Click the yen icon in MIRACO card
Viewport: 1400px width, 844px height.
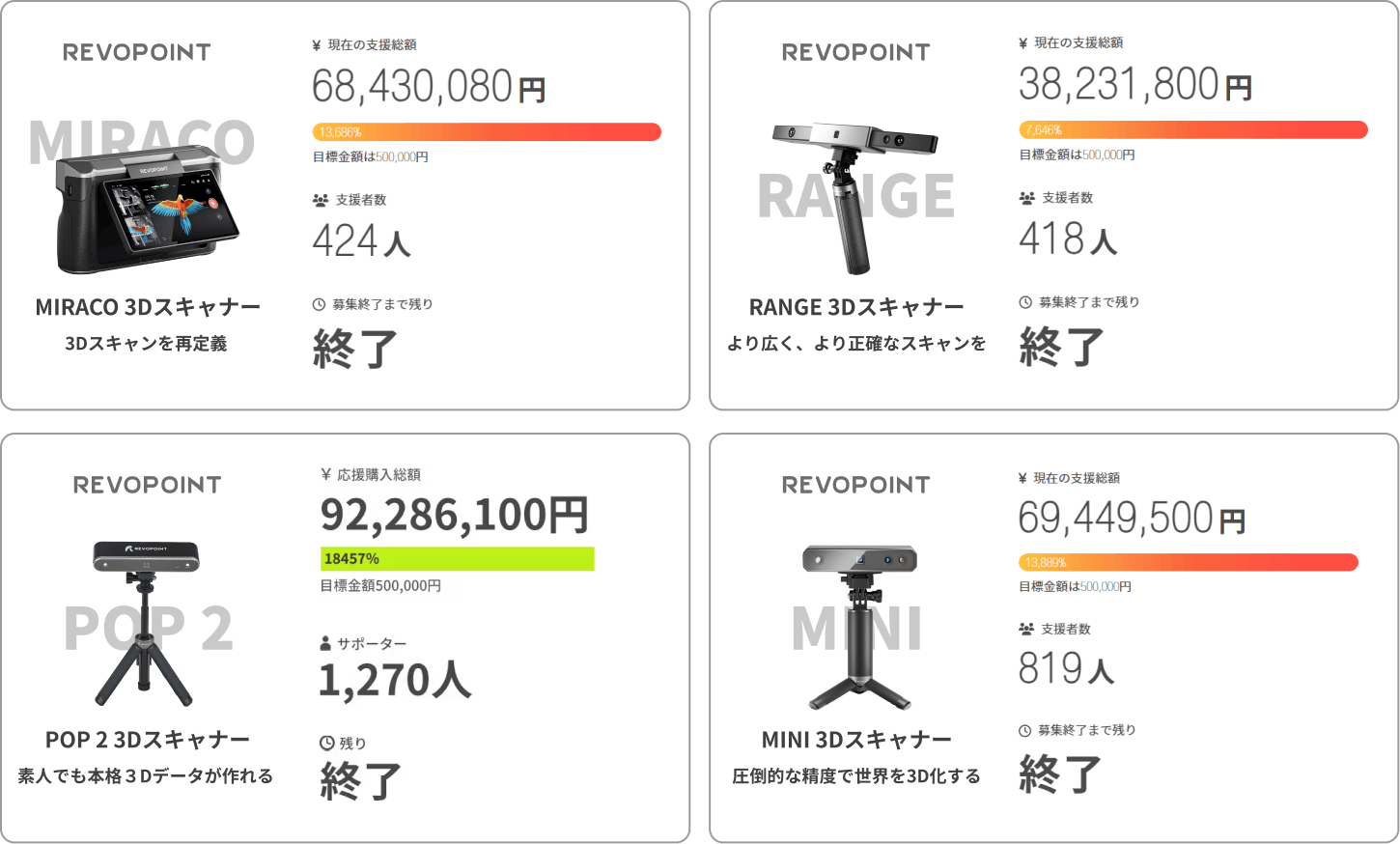click(x=317, y=45)
